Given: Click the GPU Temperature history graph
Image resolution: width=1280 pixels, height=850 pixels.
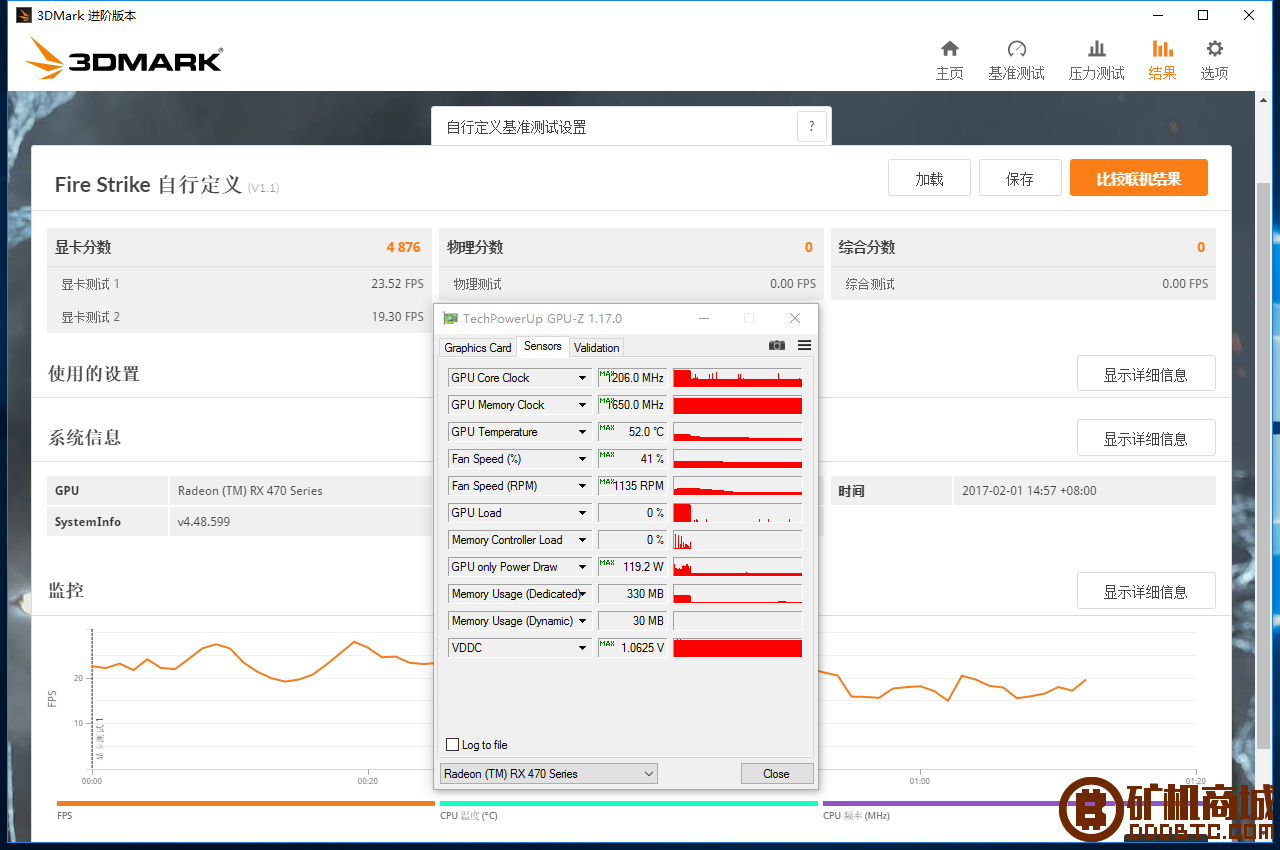Looking at the screenshot, I should (738, 432).
